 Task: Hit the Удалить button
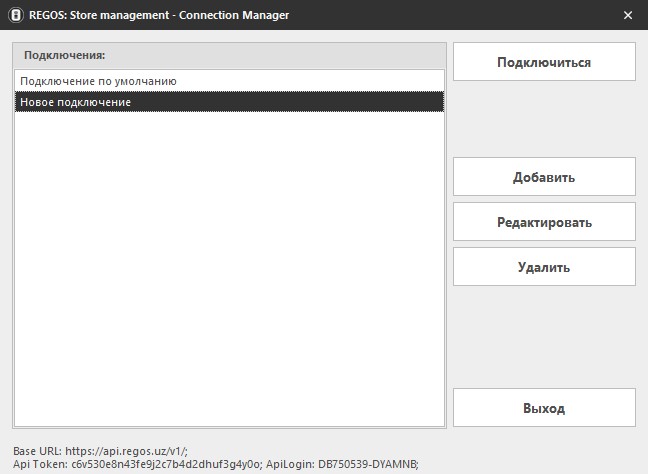click(544, 267)
